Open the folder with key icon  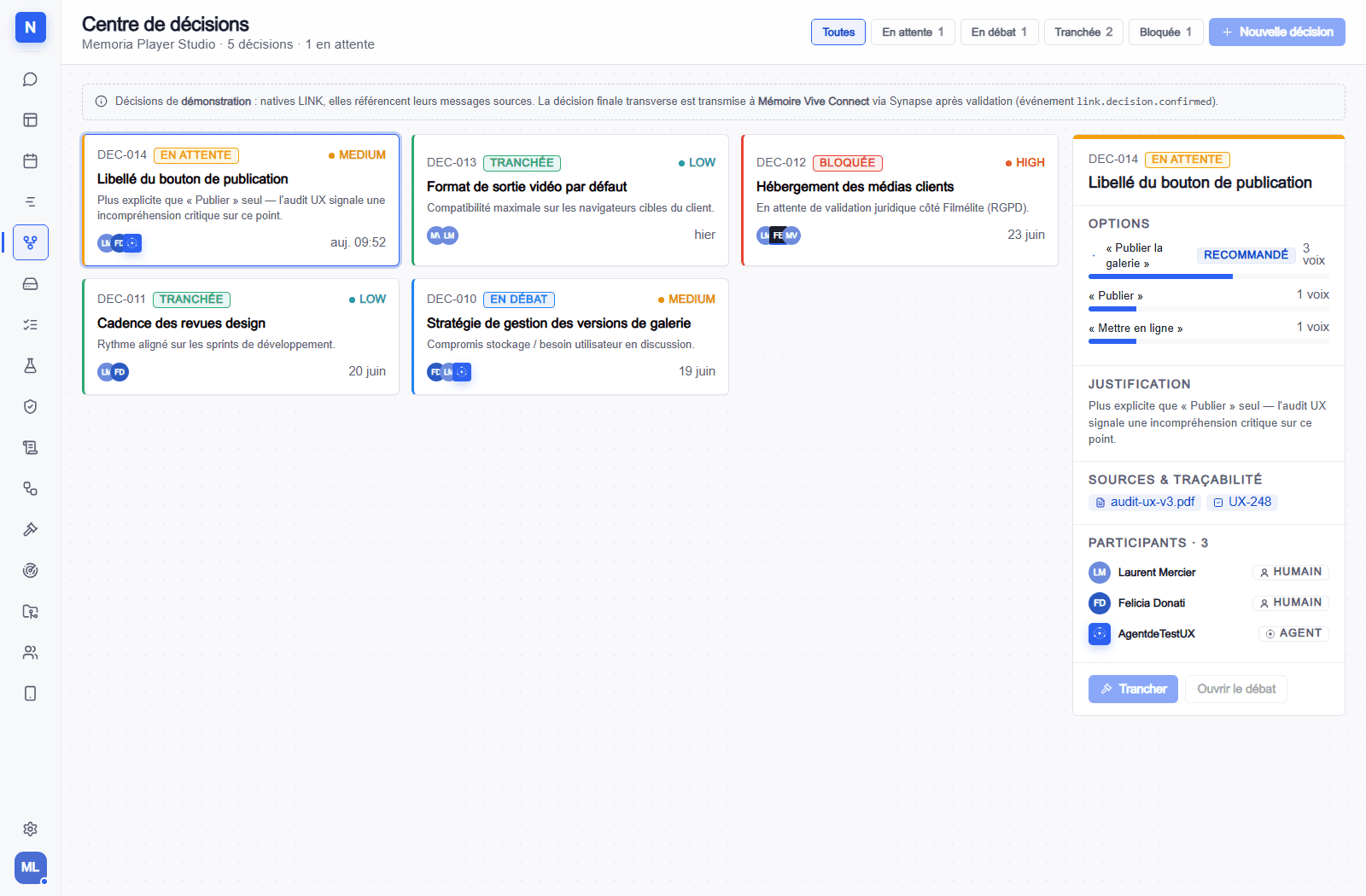point(30,612)
